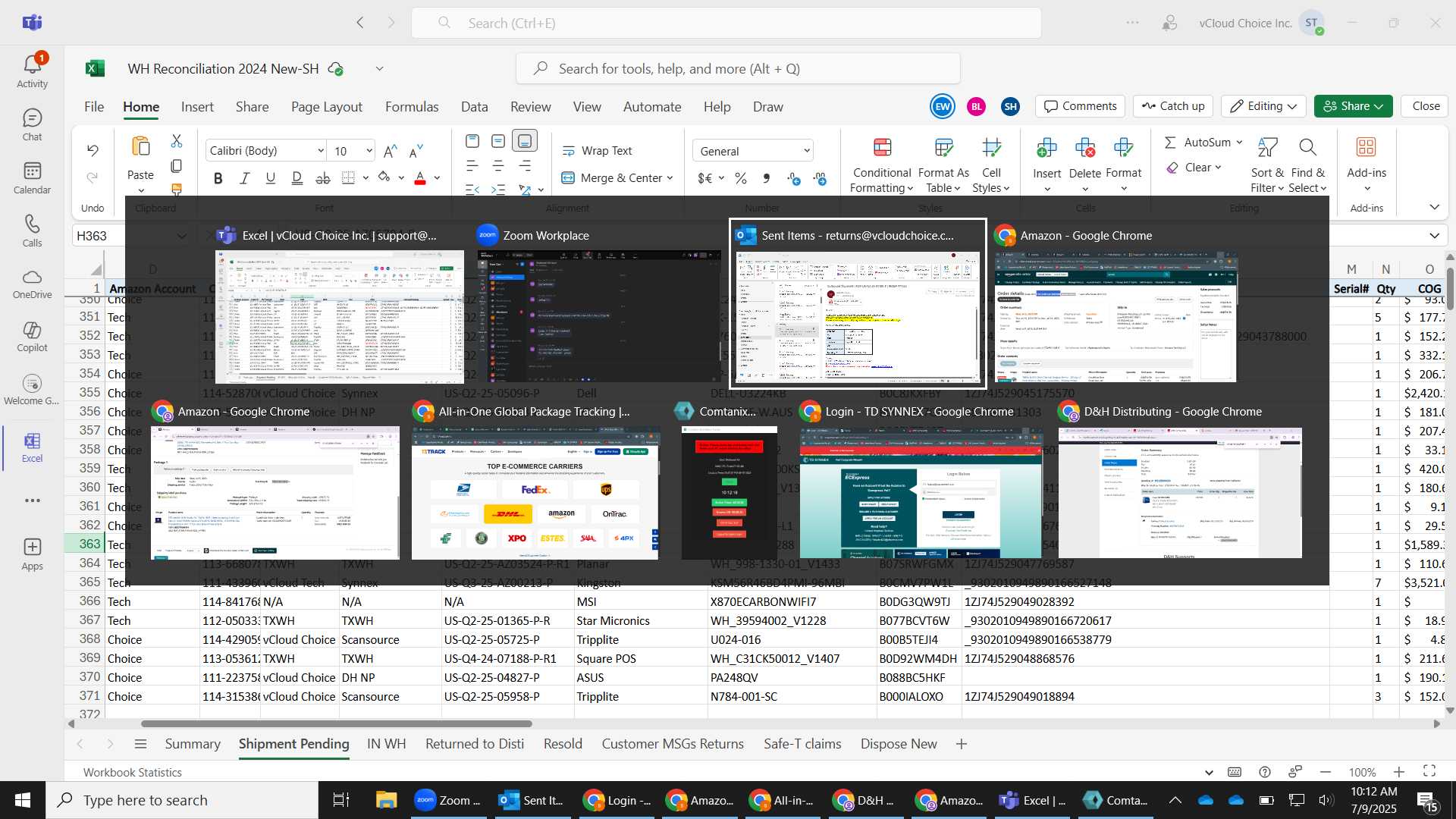Toggle Double underline formatting
The width and height of the screenshot is (1456, 819).
[x=297, y=178]
